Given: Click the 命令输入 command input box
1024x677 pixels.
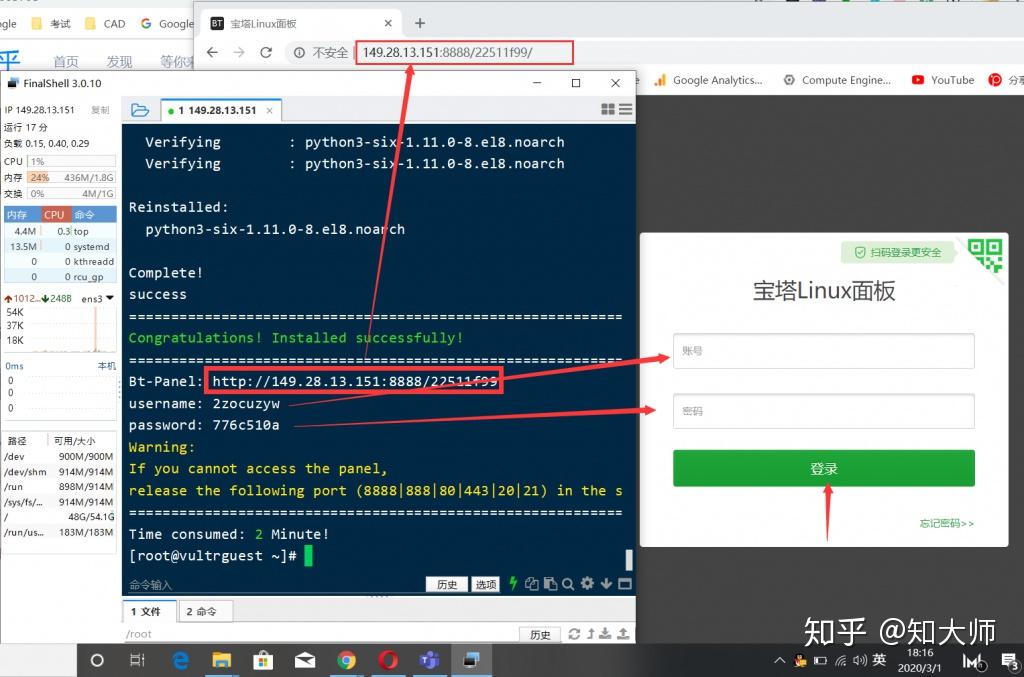Looking at the screenshot, I should [274, 584].
